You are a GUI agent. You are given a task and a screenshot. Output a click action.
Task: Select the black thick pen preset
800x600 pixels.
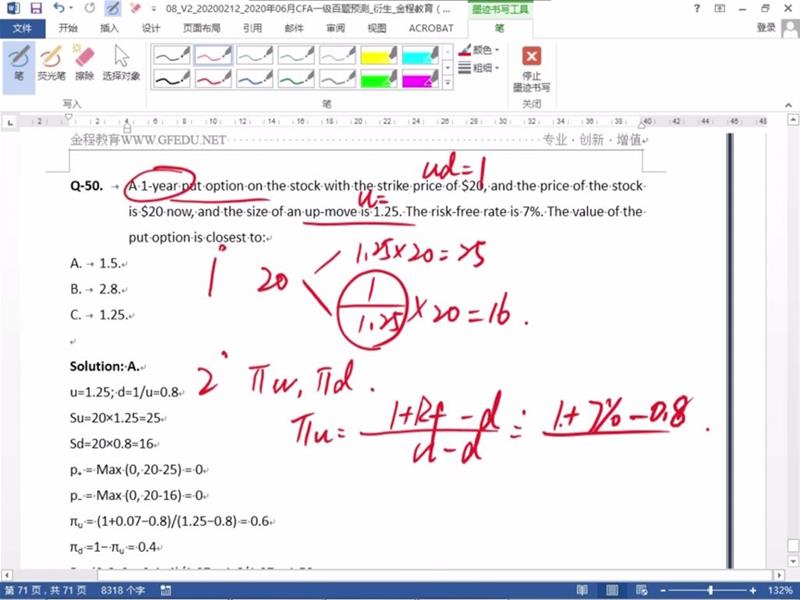[x=171, y=79]
